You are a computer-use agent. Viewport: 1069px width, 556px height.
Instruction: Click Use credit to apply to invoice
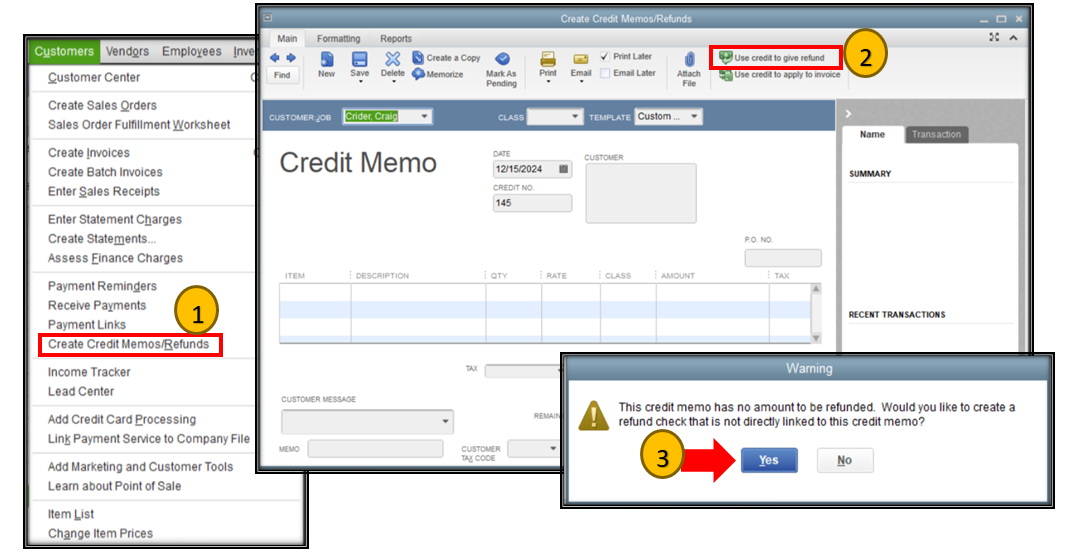(x=780, y=75)
